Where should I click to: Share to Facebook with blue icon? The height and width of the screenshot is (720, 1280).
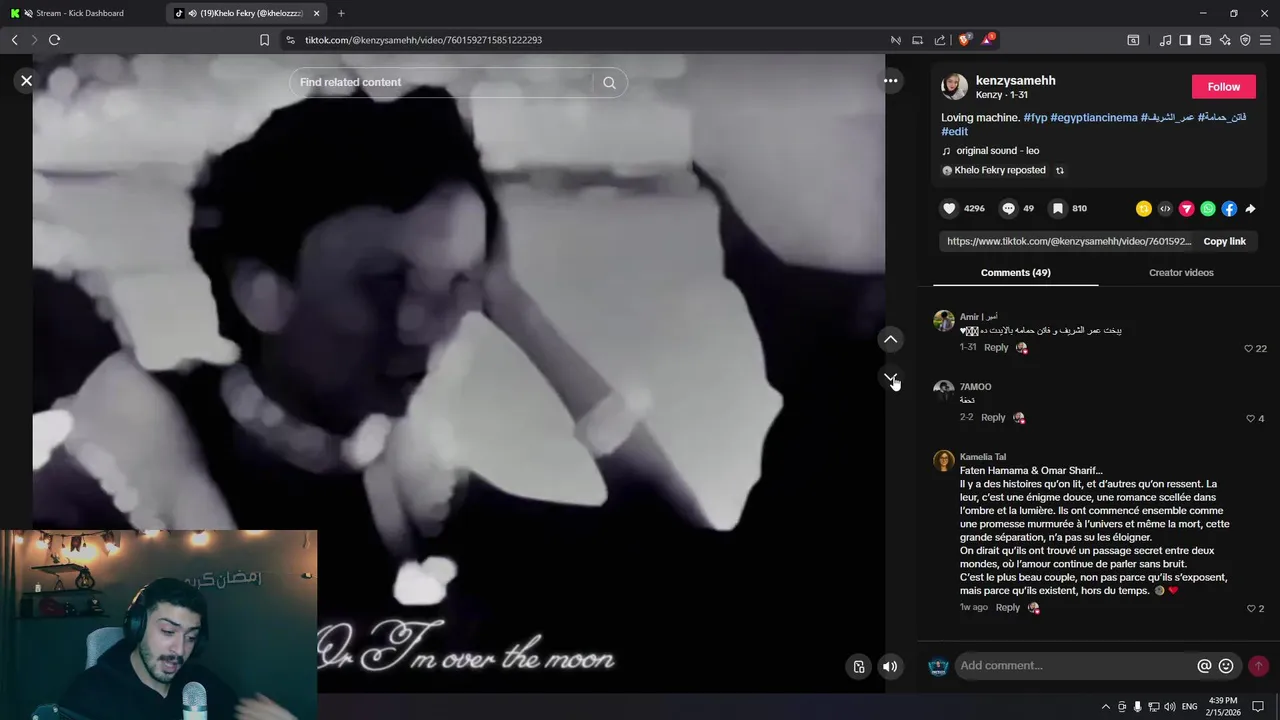click(1229, 209)
